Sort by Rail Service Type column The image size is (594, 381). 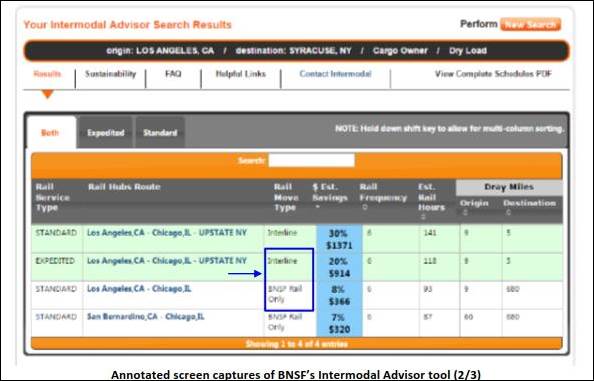(53, 197)
